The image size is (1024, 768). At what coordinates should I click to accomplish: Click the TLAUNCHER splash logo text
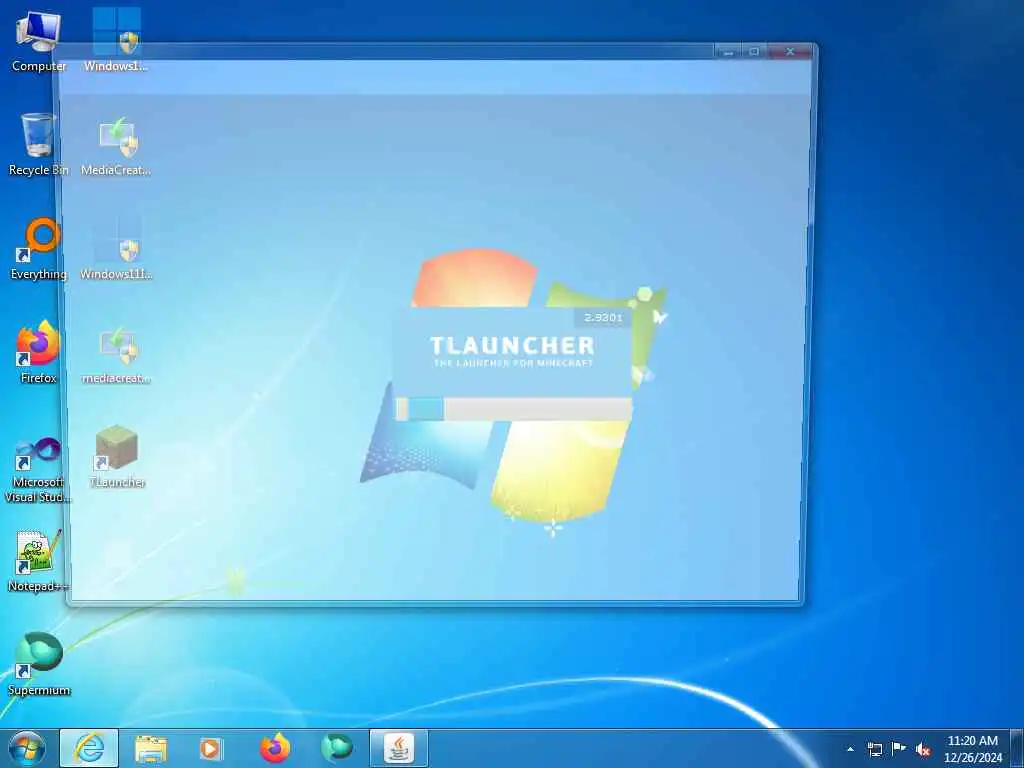(x=512, y=345)
